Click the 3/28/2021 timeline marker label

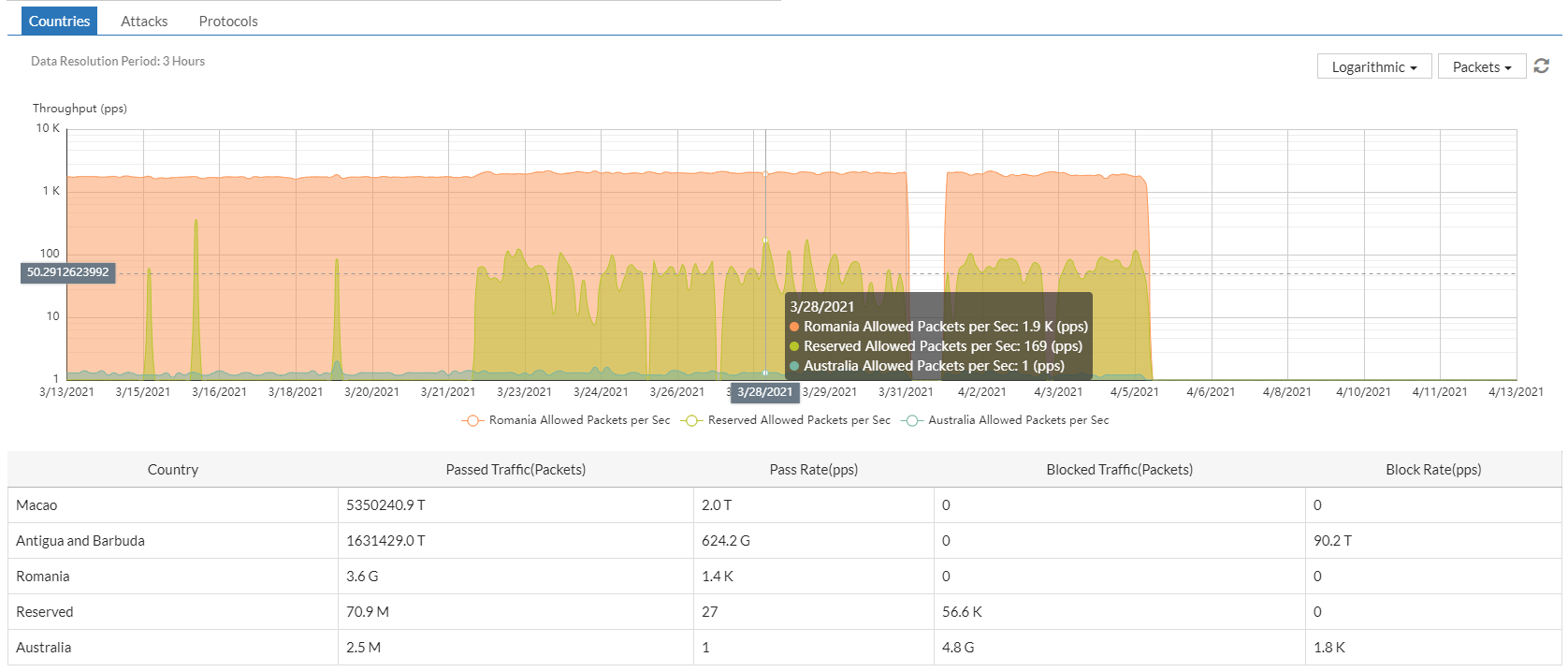764,392
